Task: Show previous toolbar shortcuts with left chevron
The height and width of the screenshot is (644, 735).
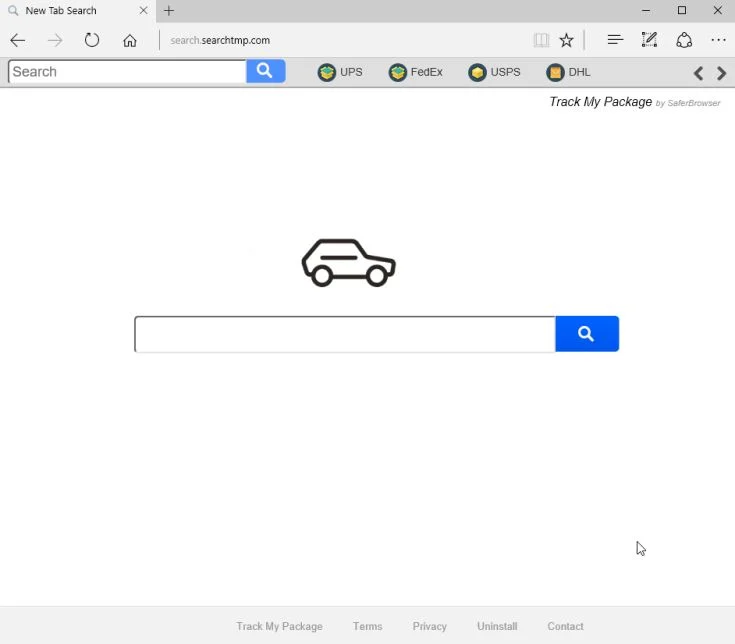Action: point(698,73)
